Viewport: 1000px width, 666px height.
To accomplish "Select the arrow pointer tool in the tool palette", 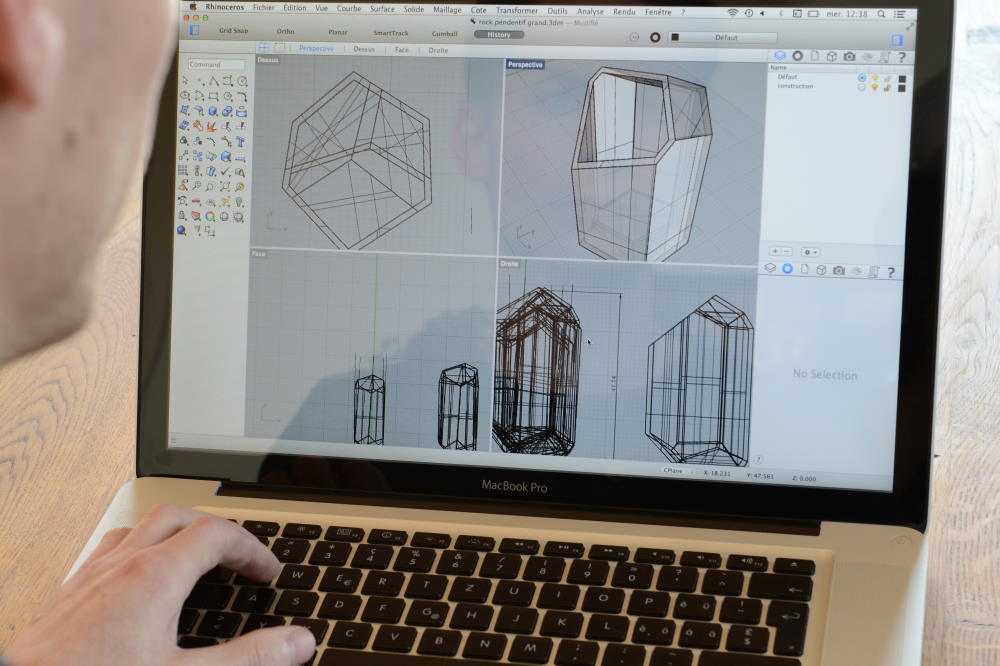I will [185, 80].
